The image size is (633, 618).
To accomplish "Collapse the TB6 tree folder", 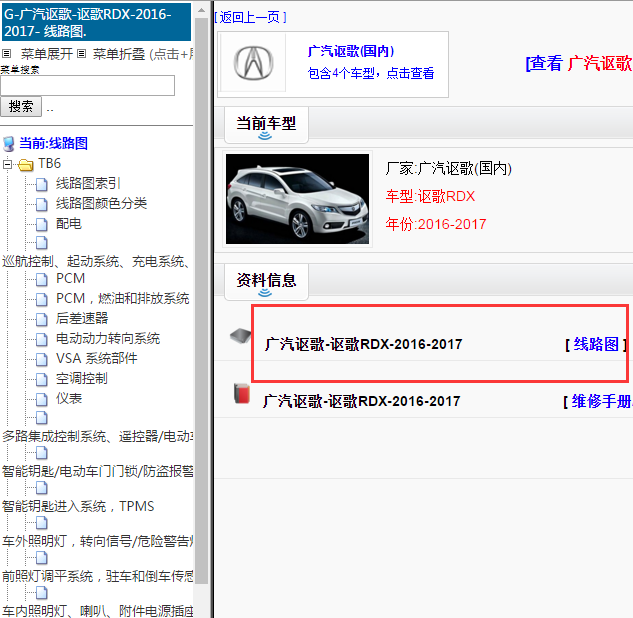I will [7, 164].
